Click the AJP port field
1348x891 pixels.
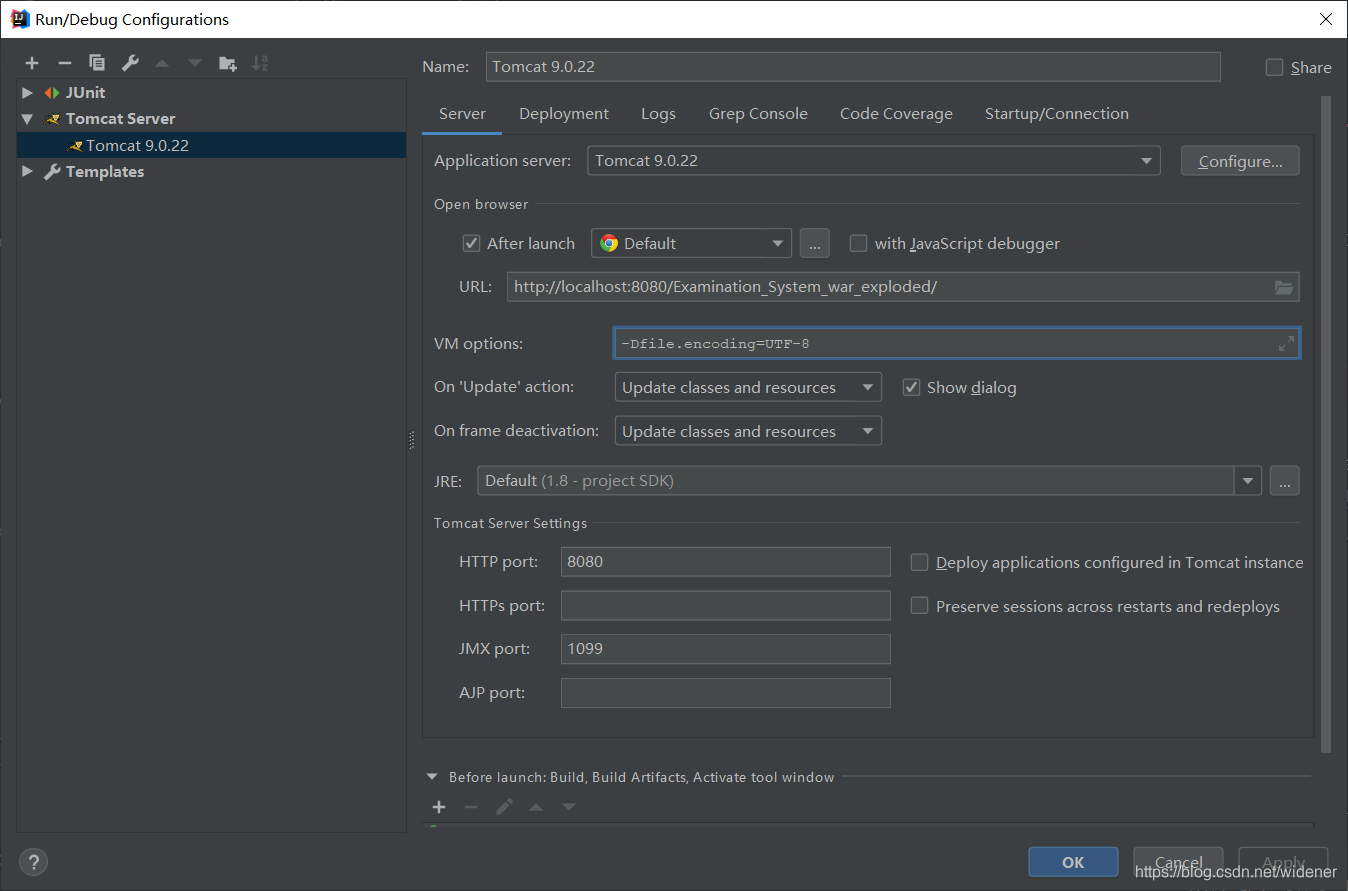[x=726, y=693]
